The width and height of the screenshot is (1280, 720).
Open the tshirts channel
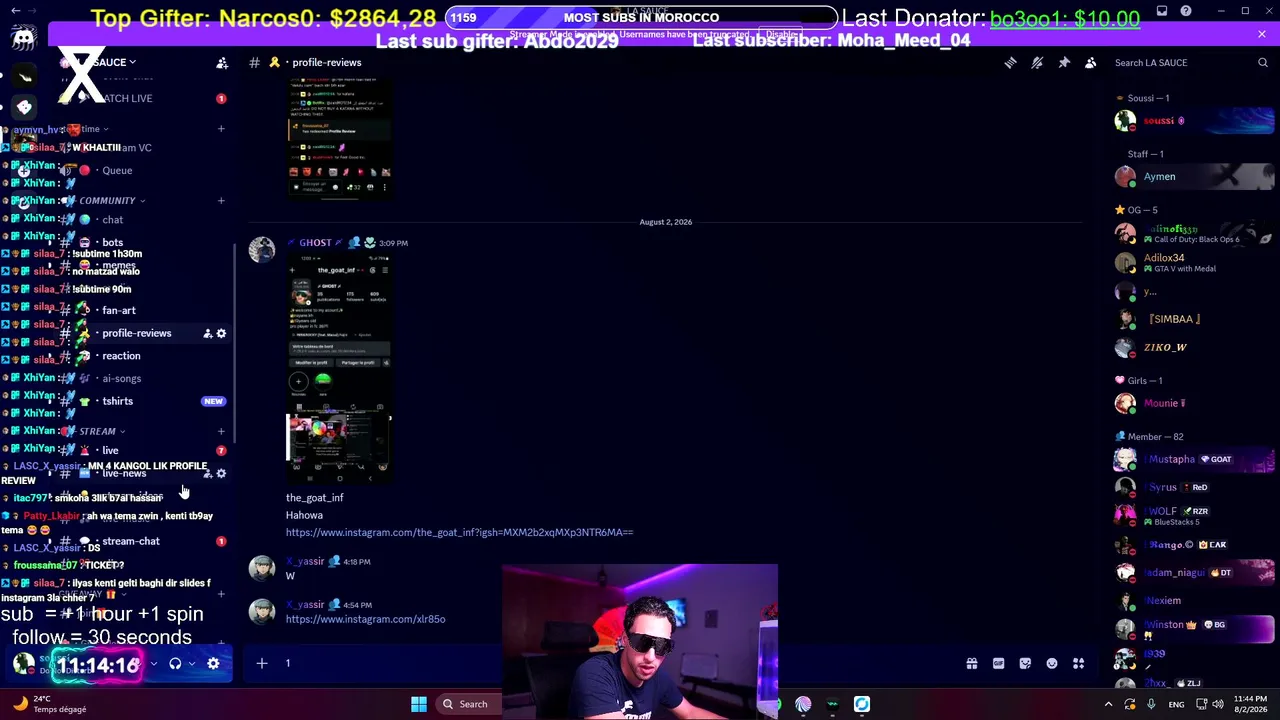pyautogui.click(x=145, y=401)
